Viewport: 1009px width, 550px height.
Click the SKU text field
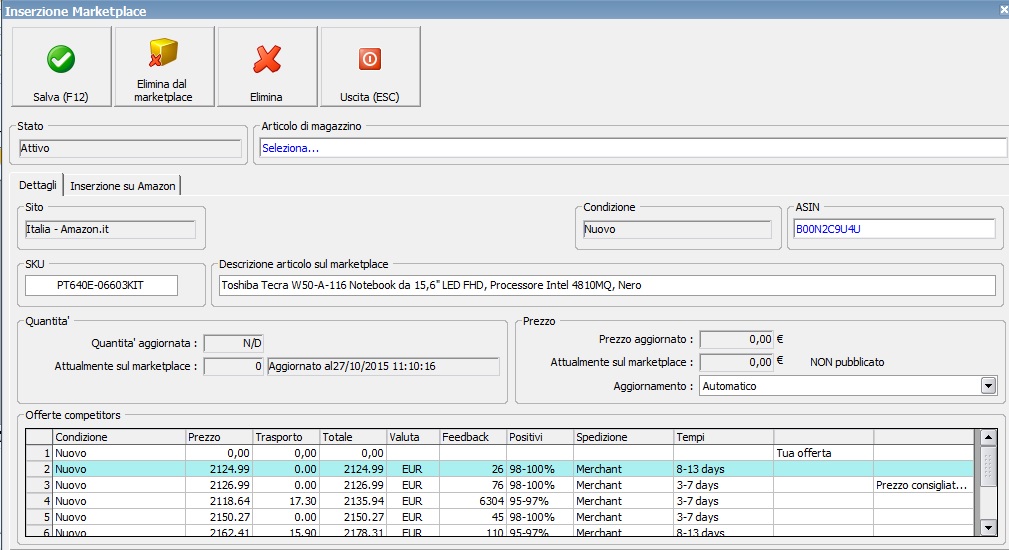[x=101, y=286]
